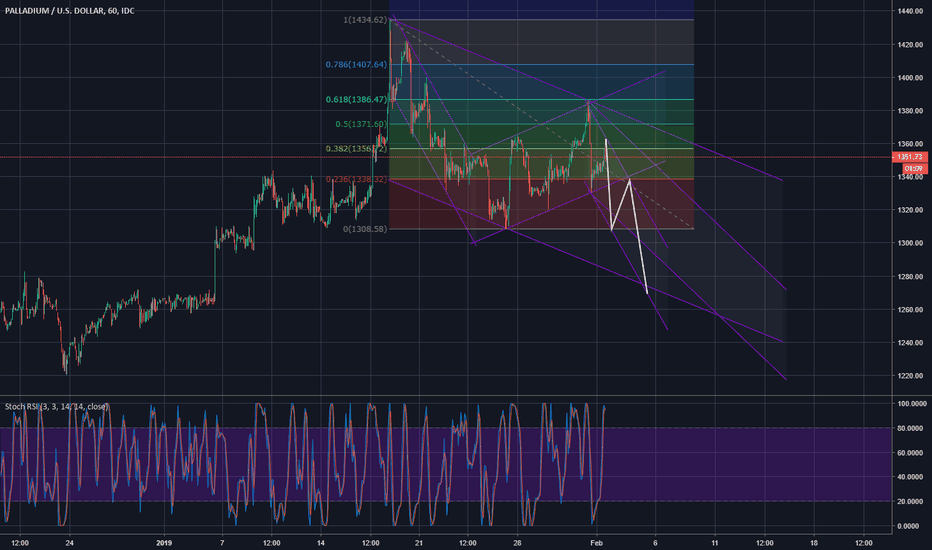Click the 2019 year label on time axis

click(164, 543)
